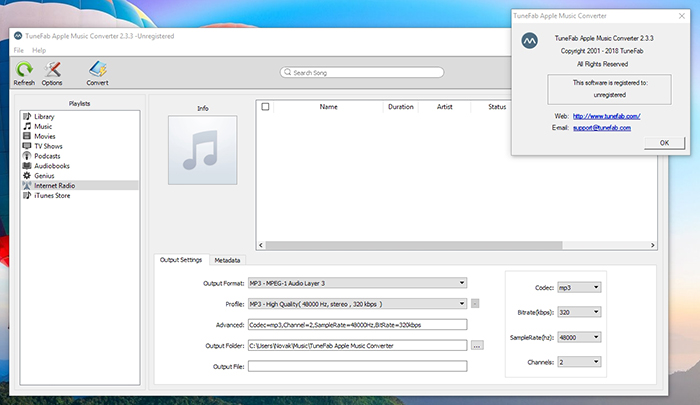Open the Profile dropdown list
Viewport: 700px width, 405px height.
point(358,304)
